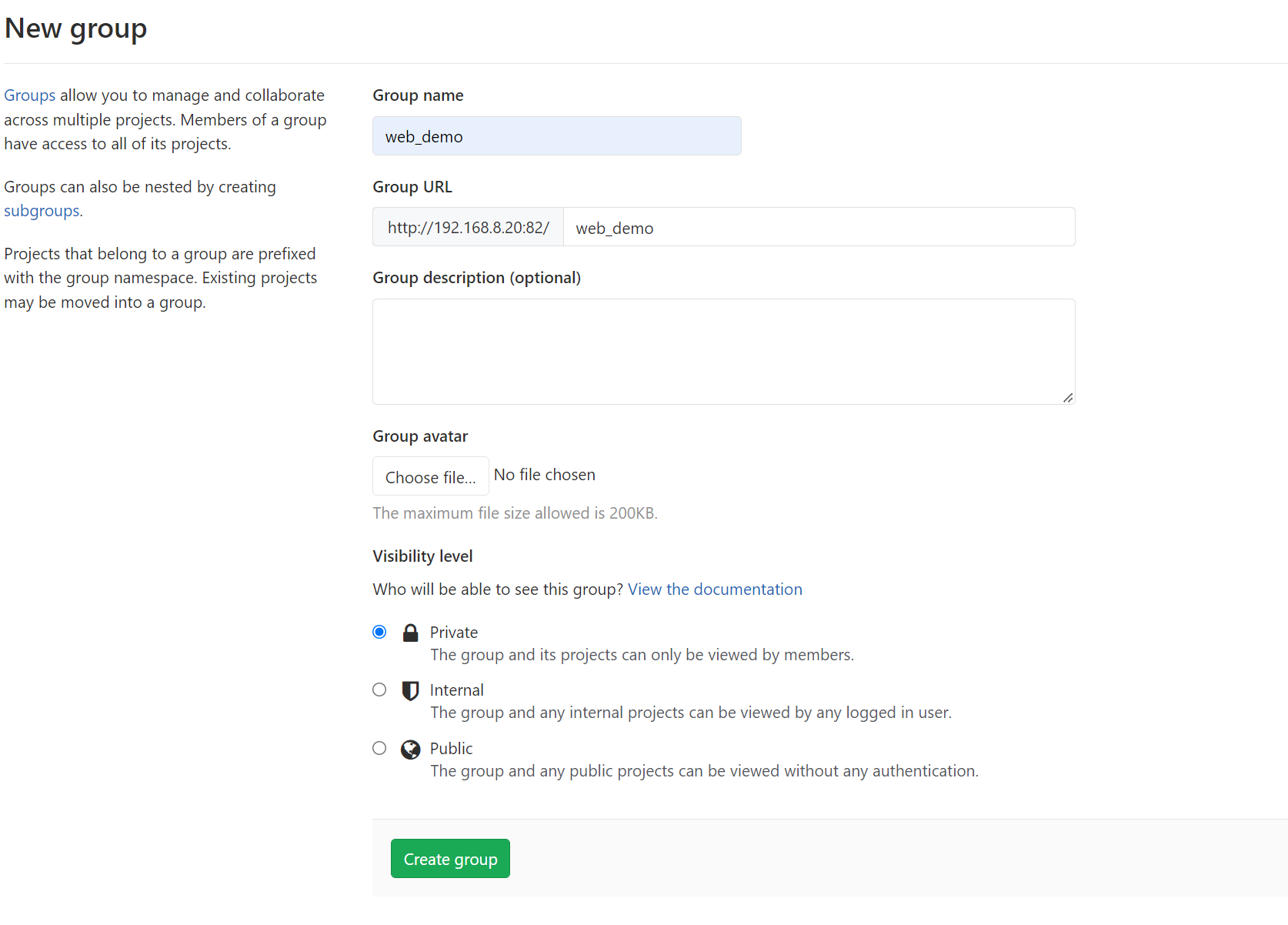Image resolution: width=1288 pixels, height=925 pixels.
Task: Click inside the Group description textarea
Action: coord(724,352)
